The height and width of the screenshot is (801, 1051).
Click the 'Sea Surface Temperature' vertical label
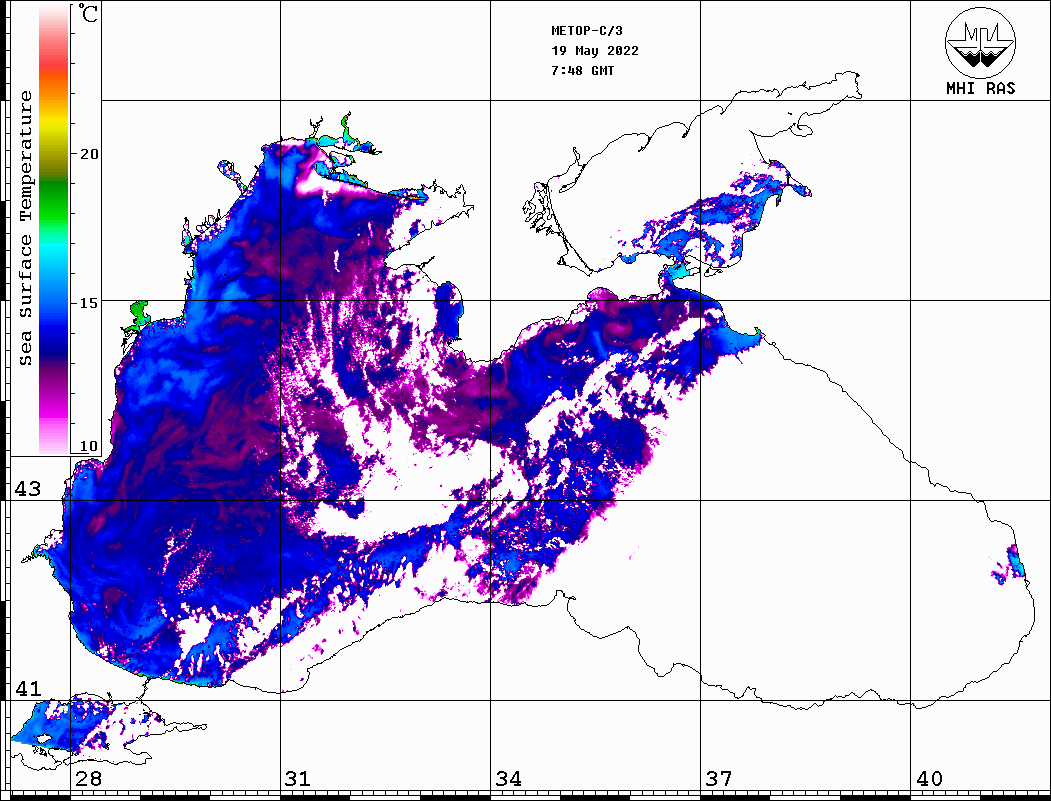click(25, 229)
